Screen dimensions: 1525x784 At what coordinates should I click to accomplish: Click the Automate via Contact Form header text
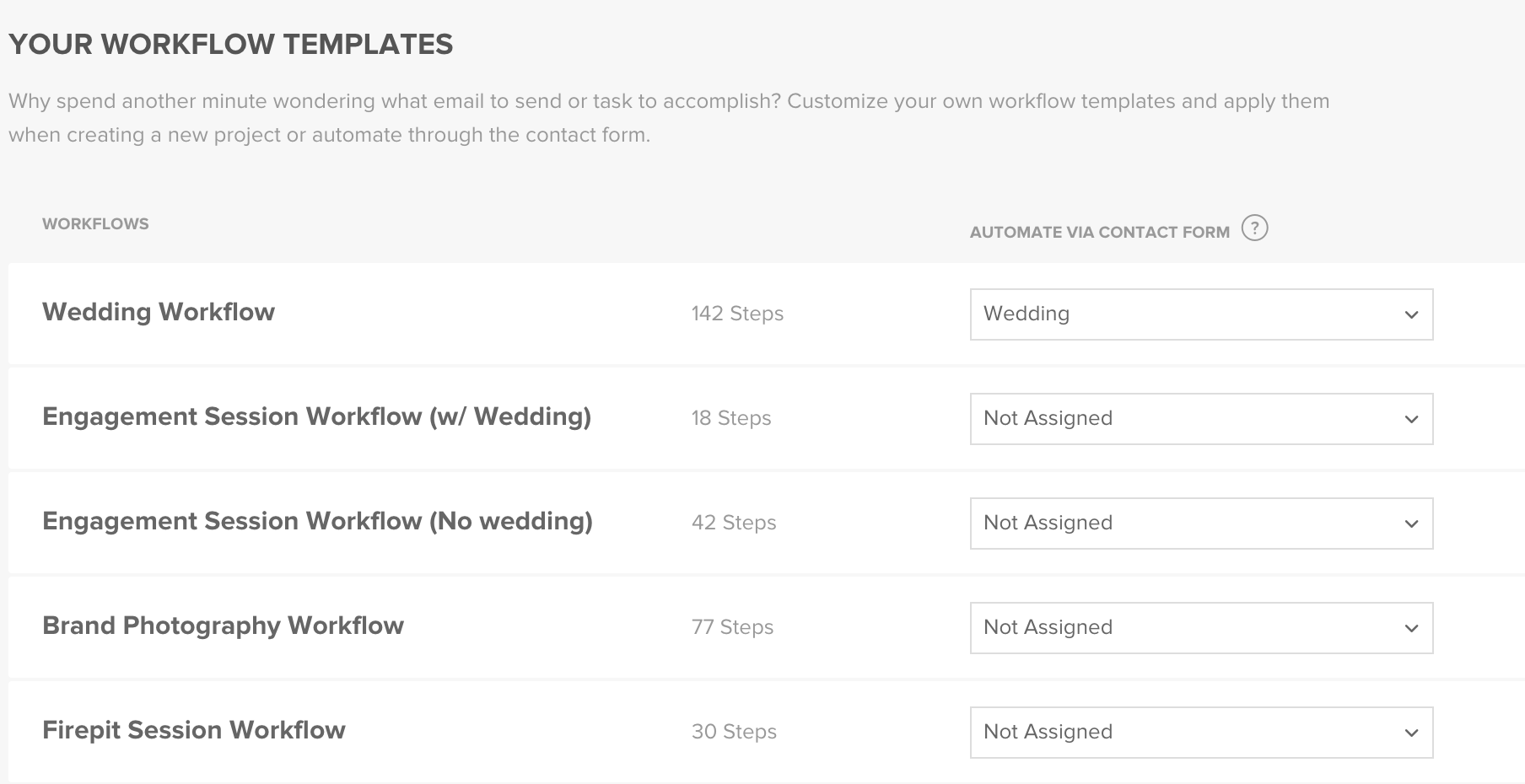point(1099,233)
